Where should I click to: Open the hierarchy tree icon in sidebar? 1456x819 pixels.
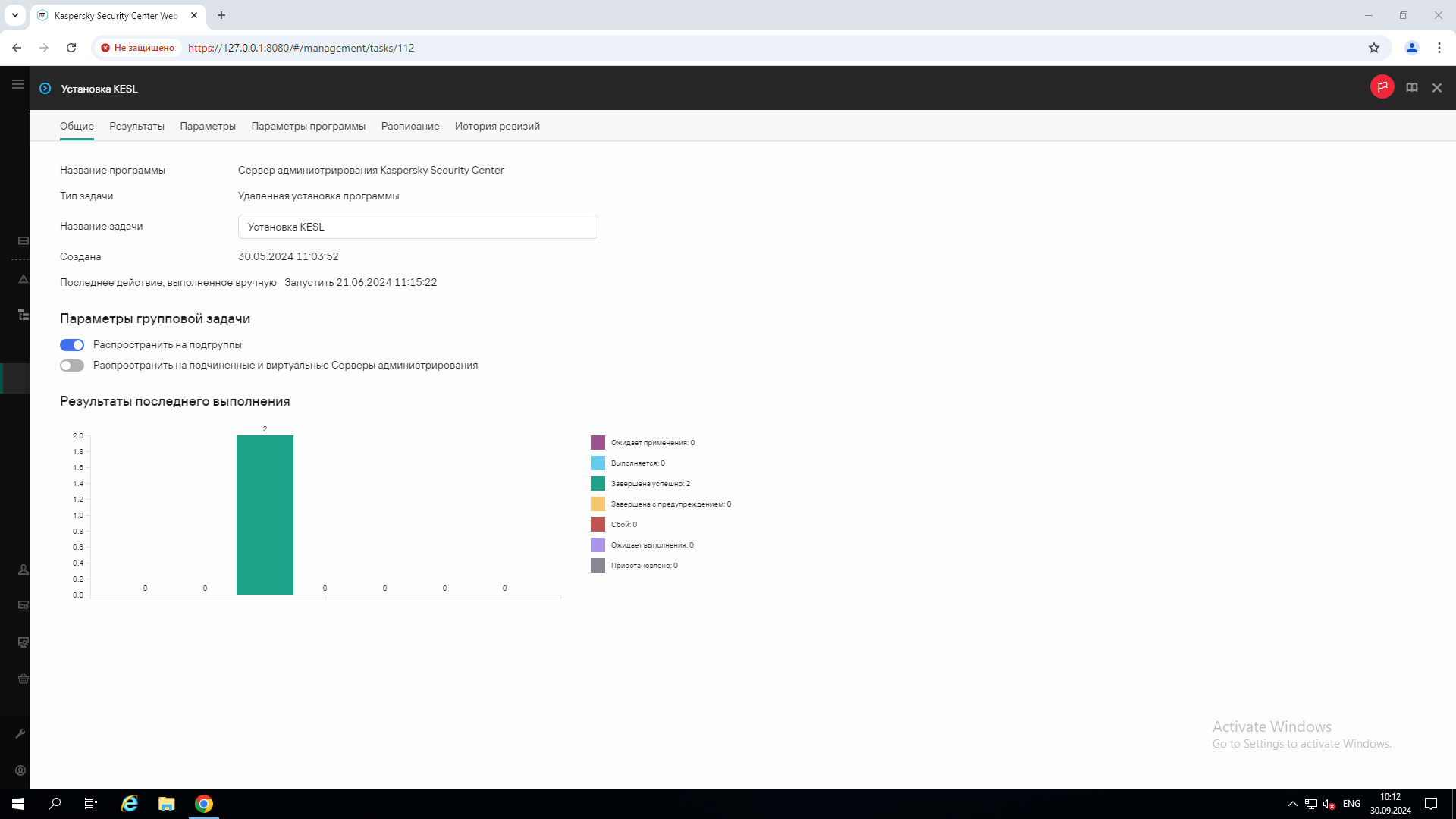coord(23,315)
